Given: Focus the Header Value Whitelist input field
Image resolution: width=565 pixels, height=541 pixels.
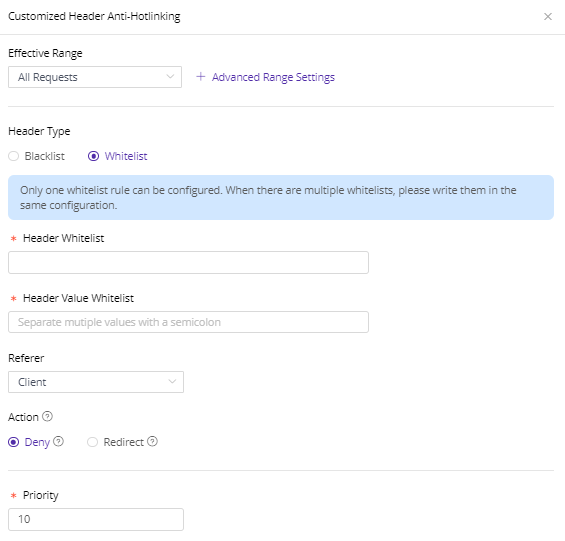Looking at the screenshot, I should (188, 322).
